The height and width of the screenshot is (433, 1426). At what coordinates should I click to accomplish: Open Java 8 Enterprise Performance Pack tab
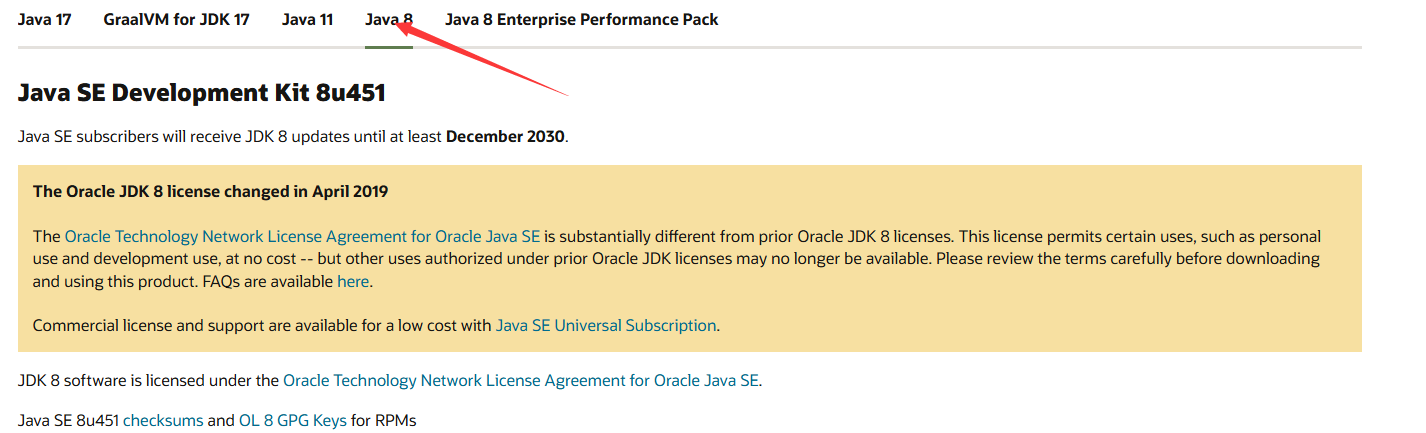coord(581,19)
